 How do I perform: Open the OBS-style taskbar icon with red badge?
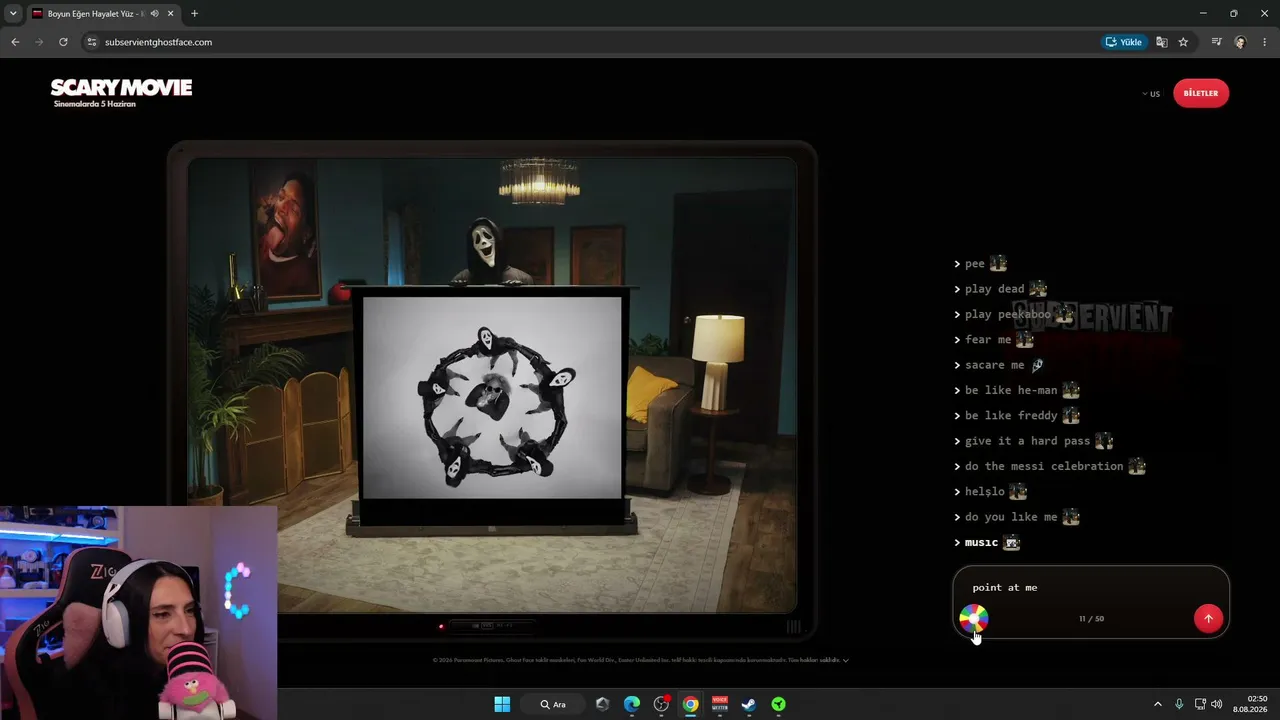pos(661,704)
